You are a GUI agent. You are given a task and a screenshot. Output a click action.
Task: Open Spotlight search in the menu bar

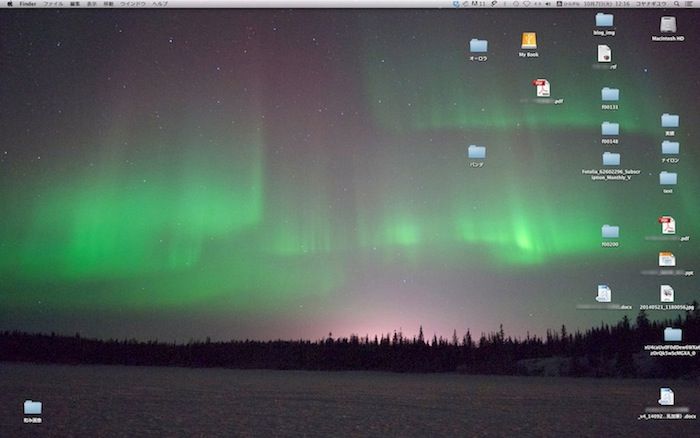(677, 4)
